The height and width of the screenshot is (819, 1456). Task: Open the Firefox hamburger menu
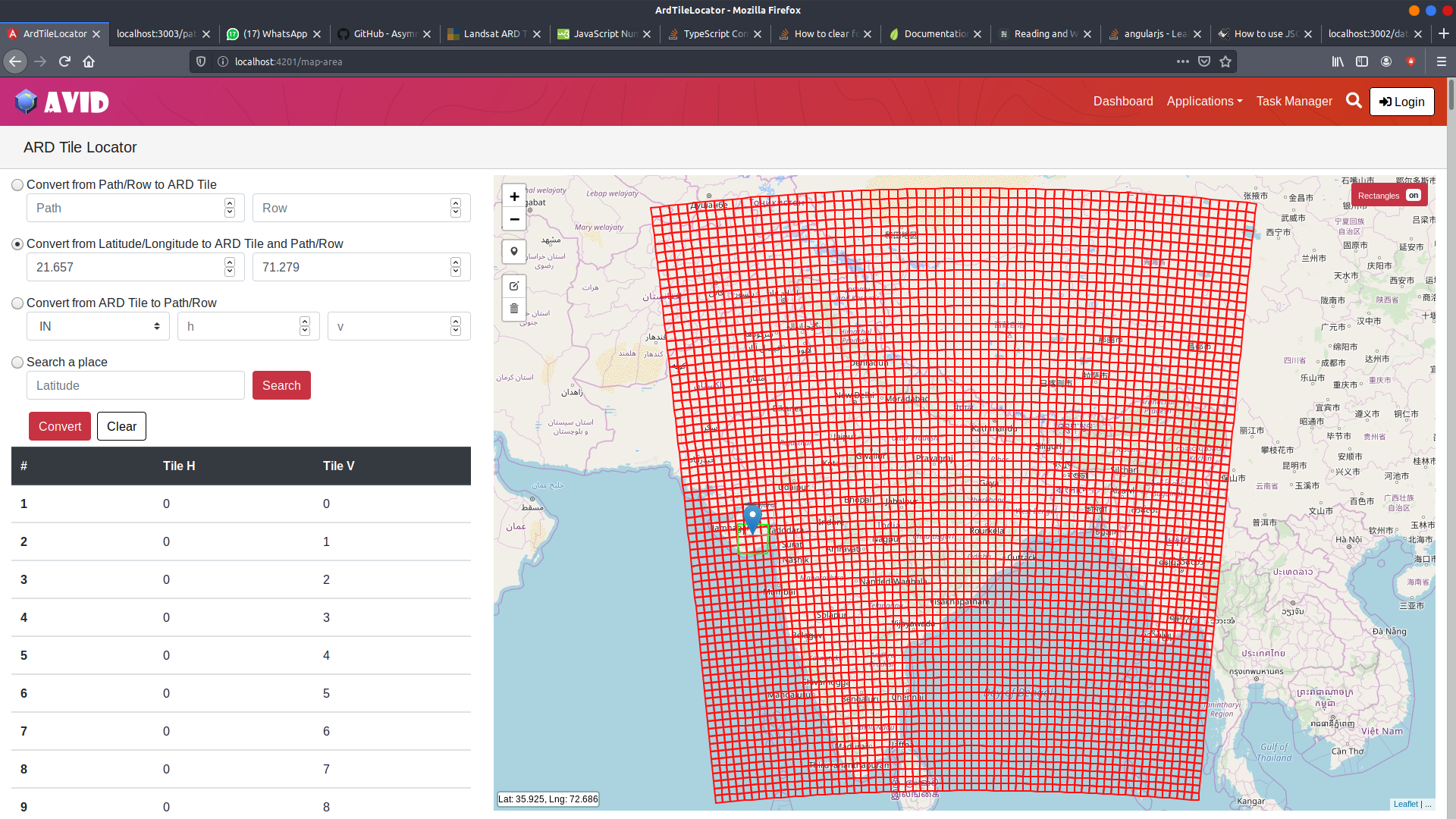pos(1442,61)
